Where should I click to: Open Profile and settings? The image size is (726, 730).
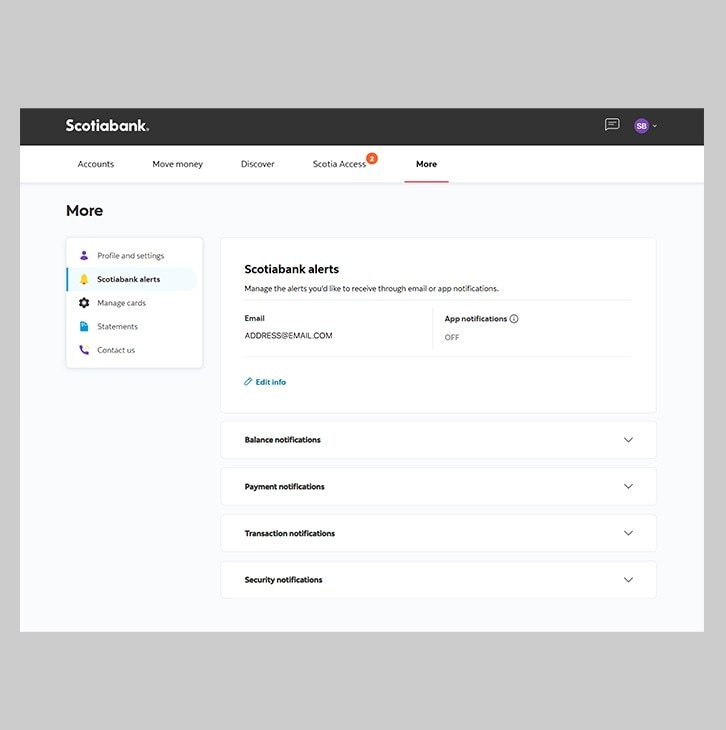(131, 255)
